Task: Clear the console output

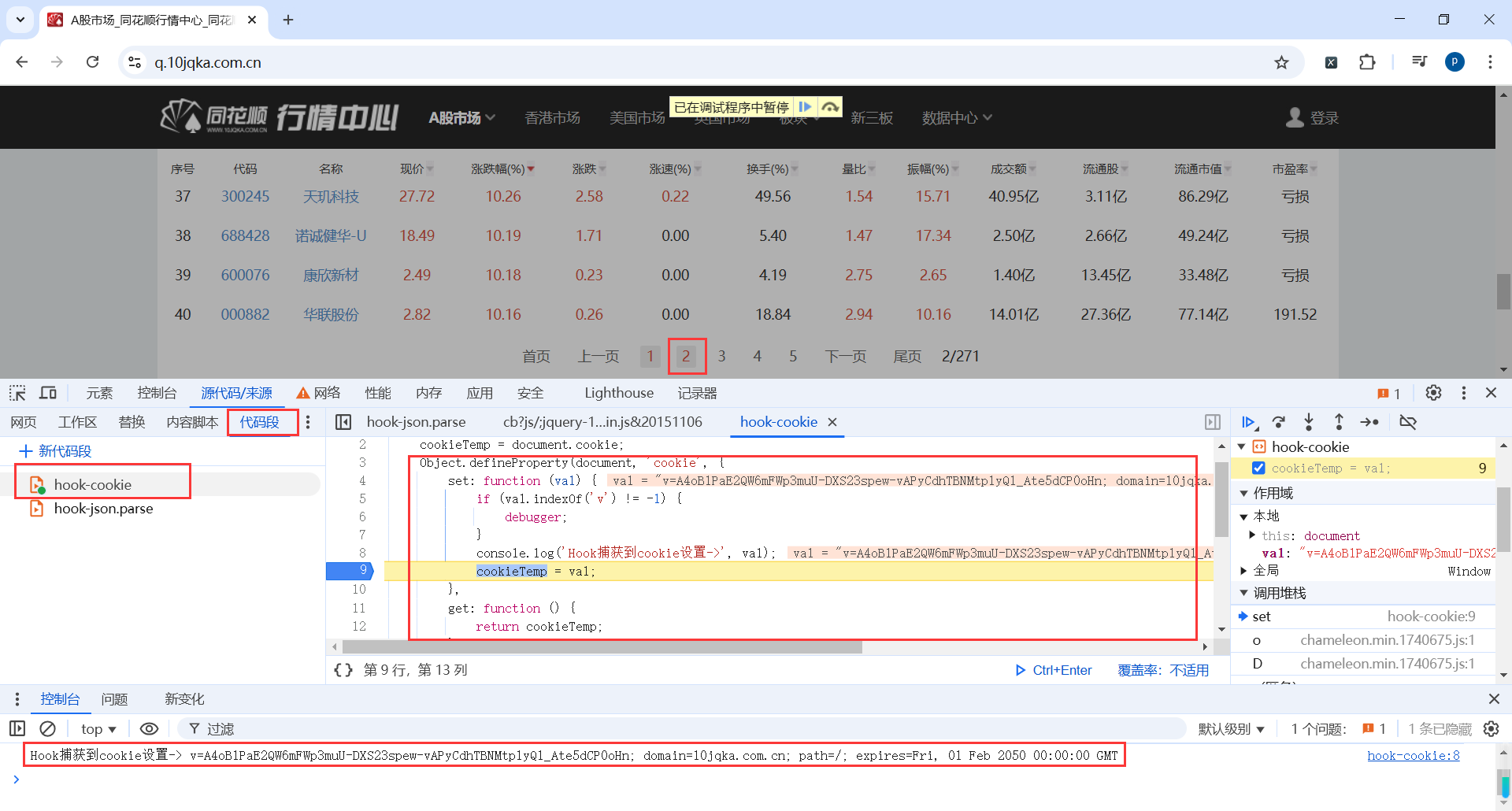Action: pyautogui.click(x=48, y=729)
